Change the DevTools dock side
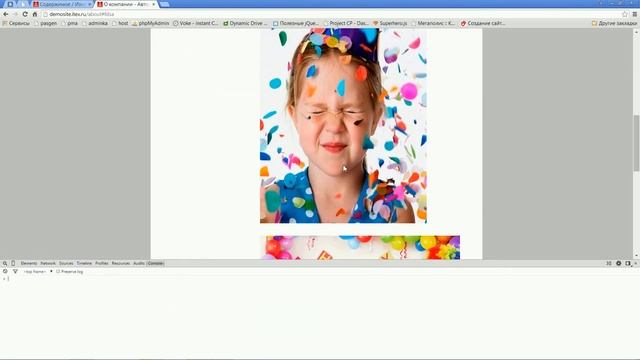 (x=628, y=263)
